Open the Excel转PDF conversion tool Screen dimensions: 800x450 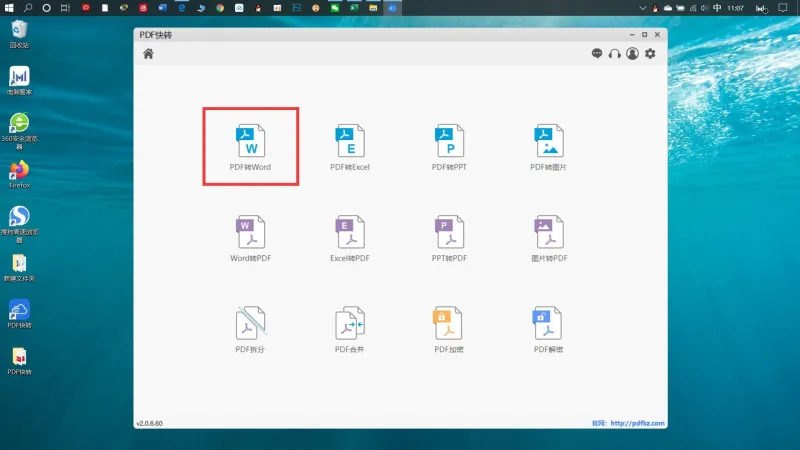click(350, 238)
